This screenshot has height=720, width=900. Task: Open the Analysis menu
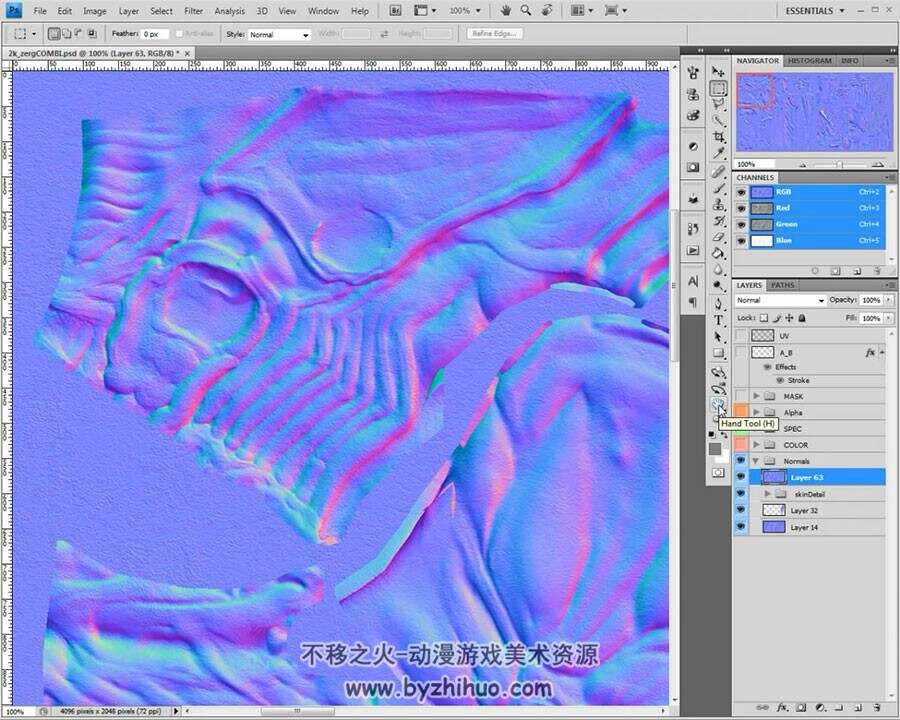tap(230, 11)
